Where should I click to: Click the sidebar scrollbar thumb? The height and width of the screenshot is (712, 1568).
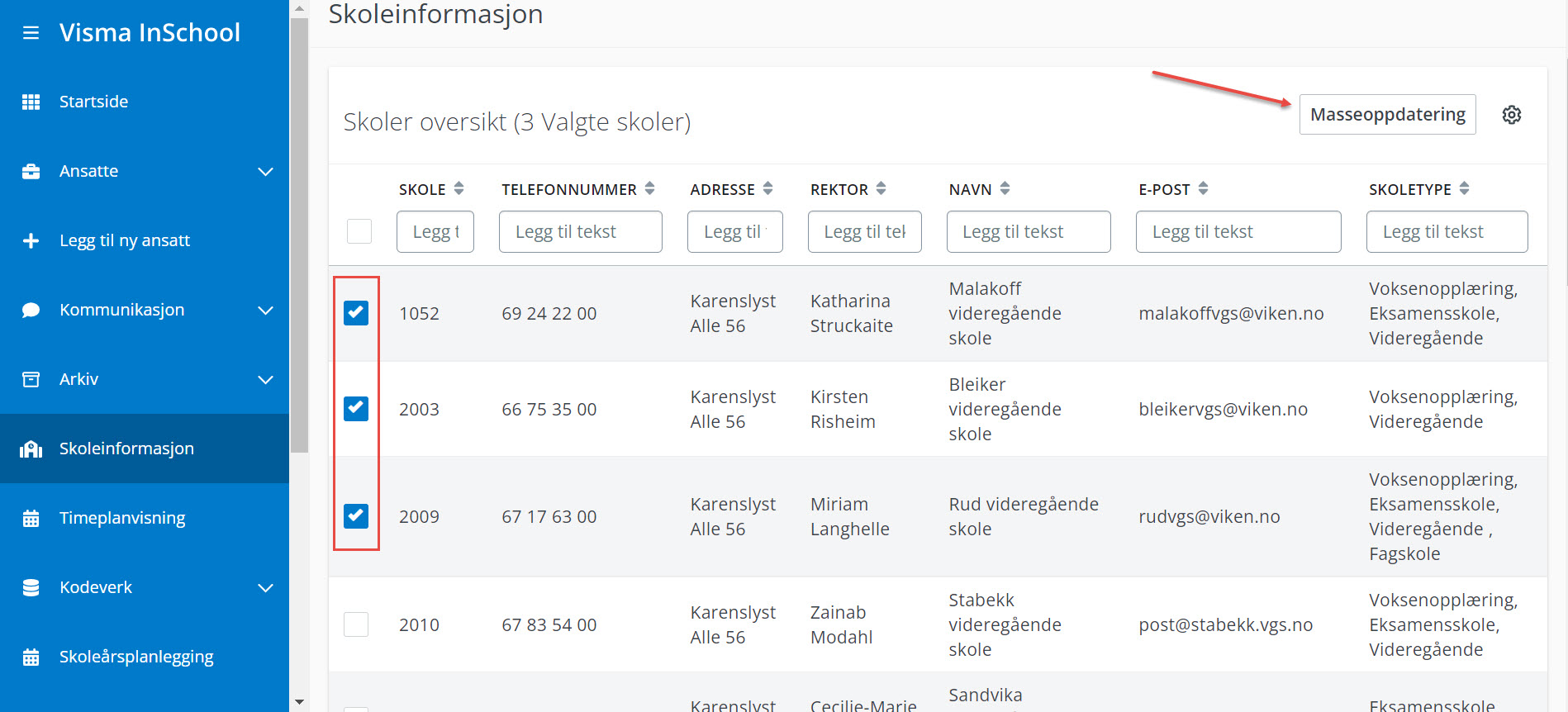click(x=299, y=235)
